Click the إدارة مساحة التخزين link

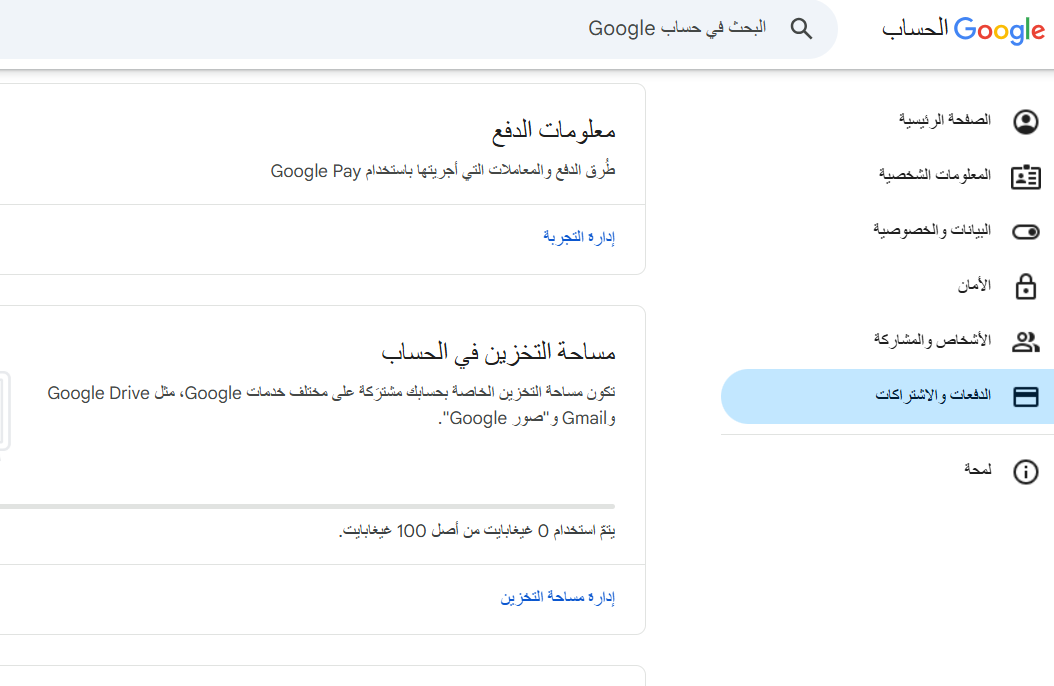(x=557, y=597)
